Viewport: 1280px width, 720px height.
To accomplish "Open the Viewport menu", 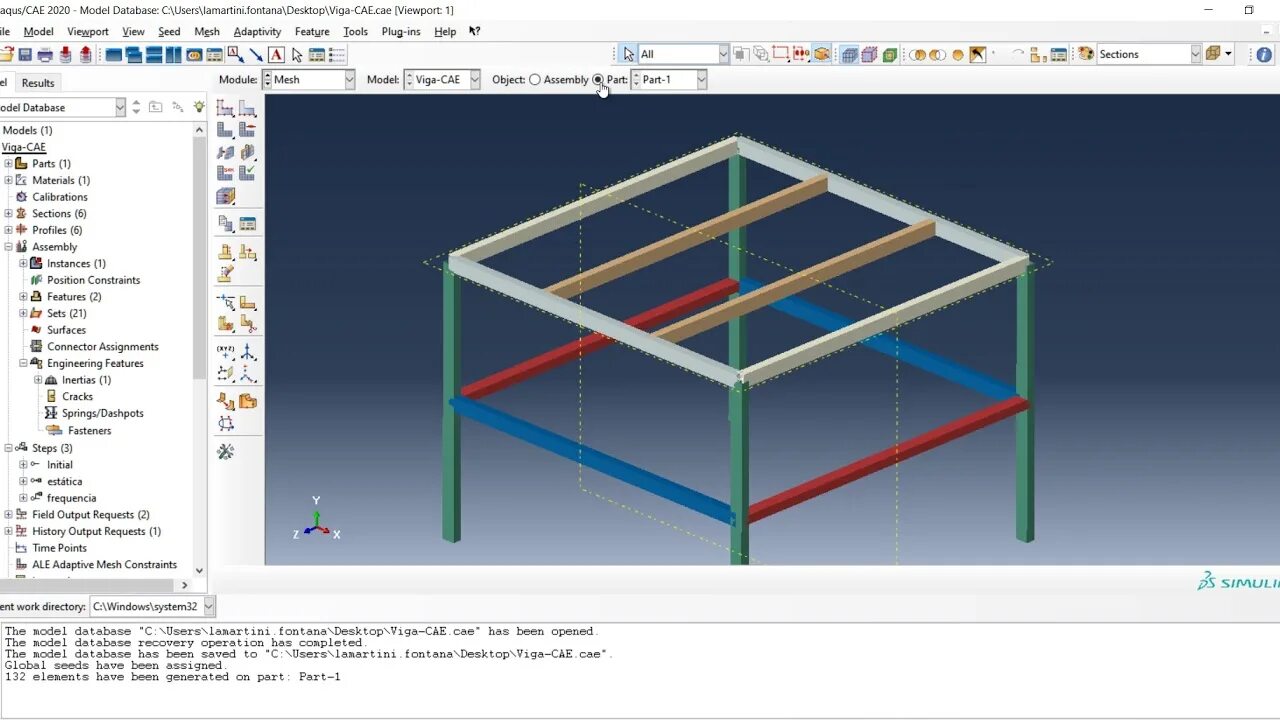I will pos(88,31).
